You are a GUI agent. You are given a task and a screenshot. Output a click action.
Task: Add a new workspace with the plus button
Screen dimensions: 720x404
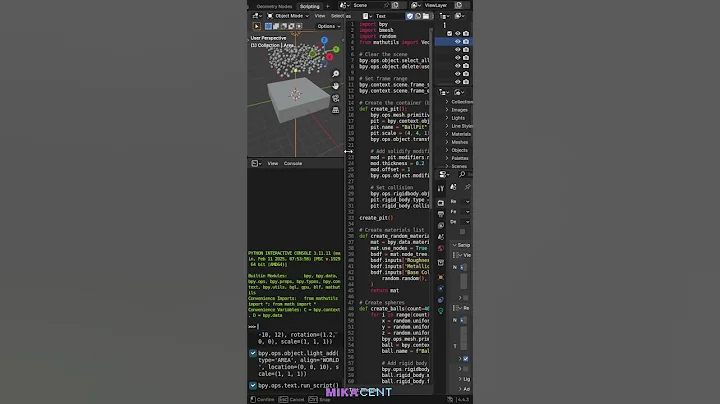[327, 6]
